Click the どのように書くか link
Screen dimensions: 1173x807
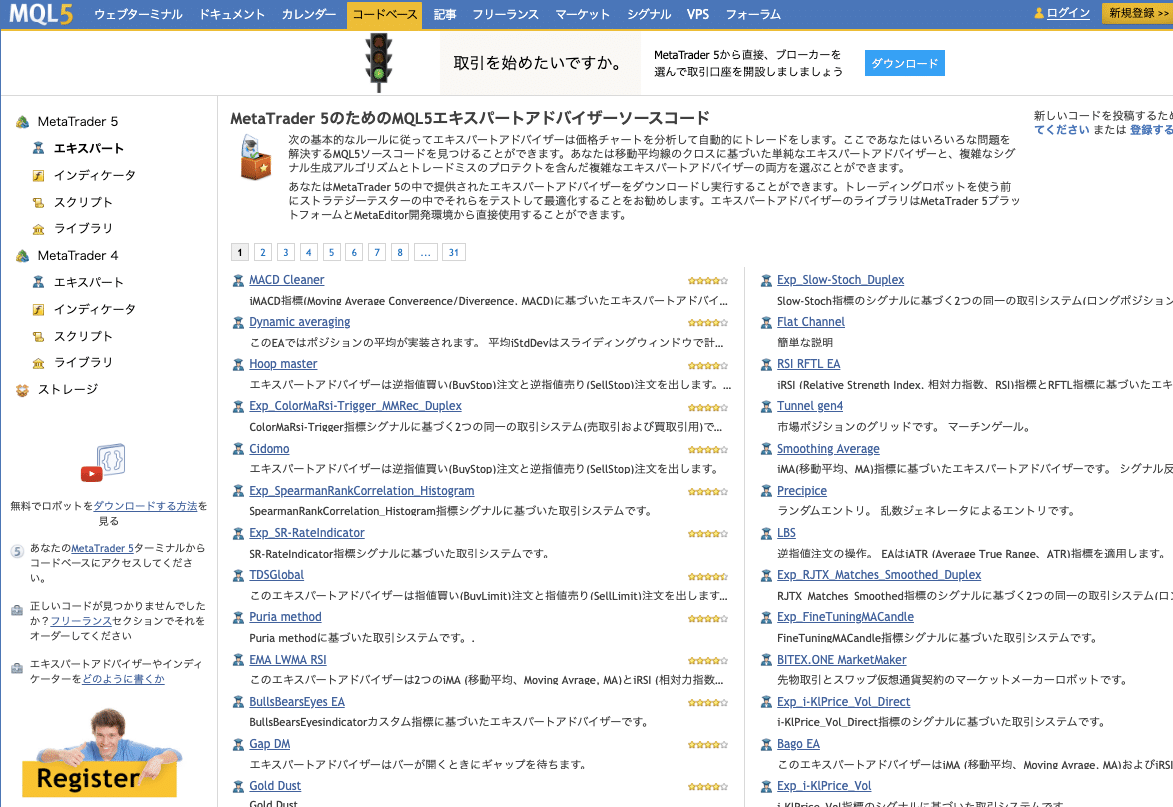pos(123,679)
